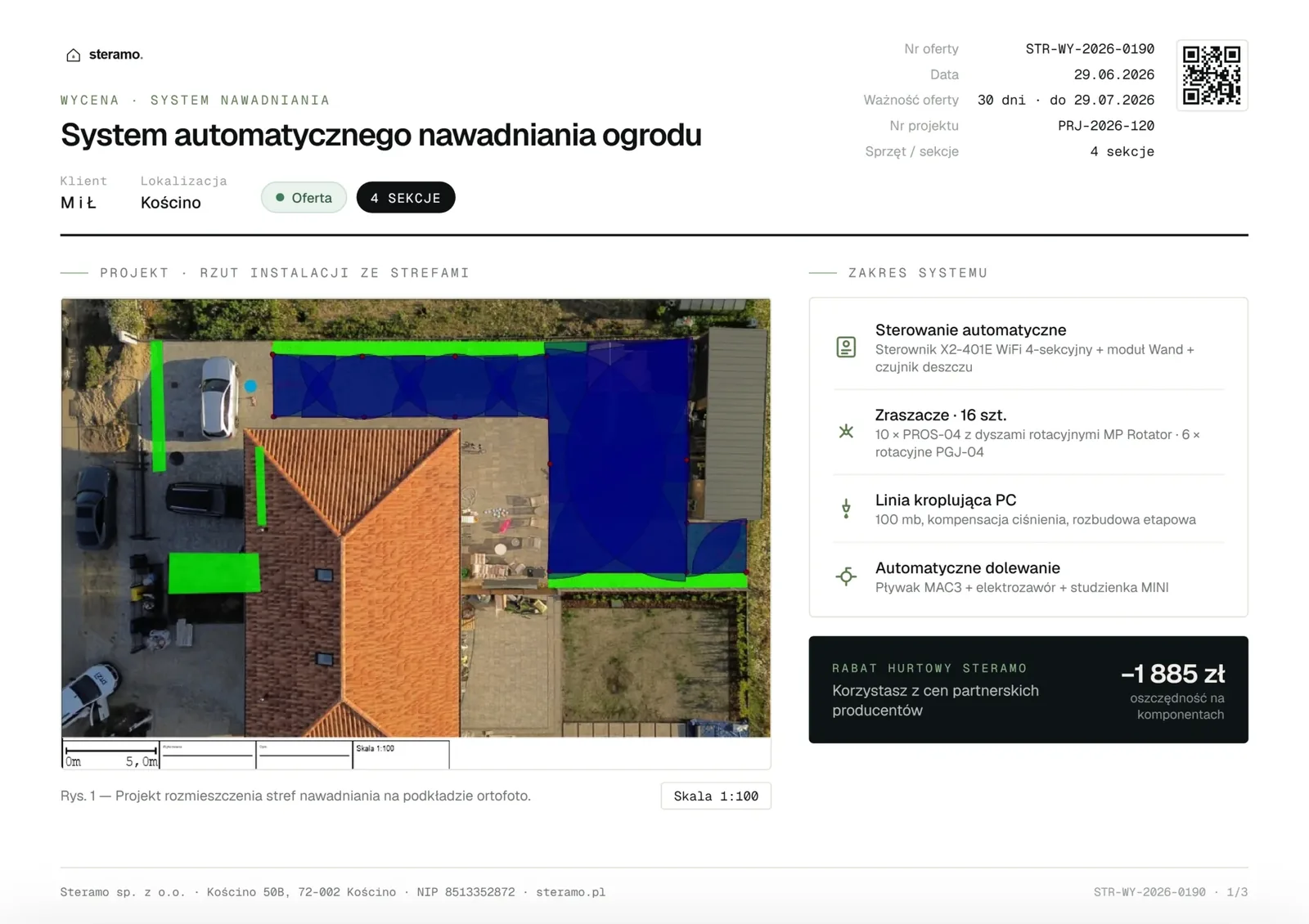Click the client name M i Ł
The image size is (1309, 924).
tap(79, 203)
